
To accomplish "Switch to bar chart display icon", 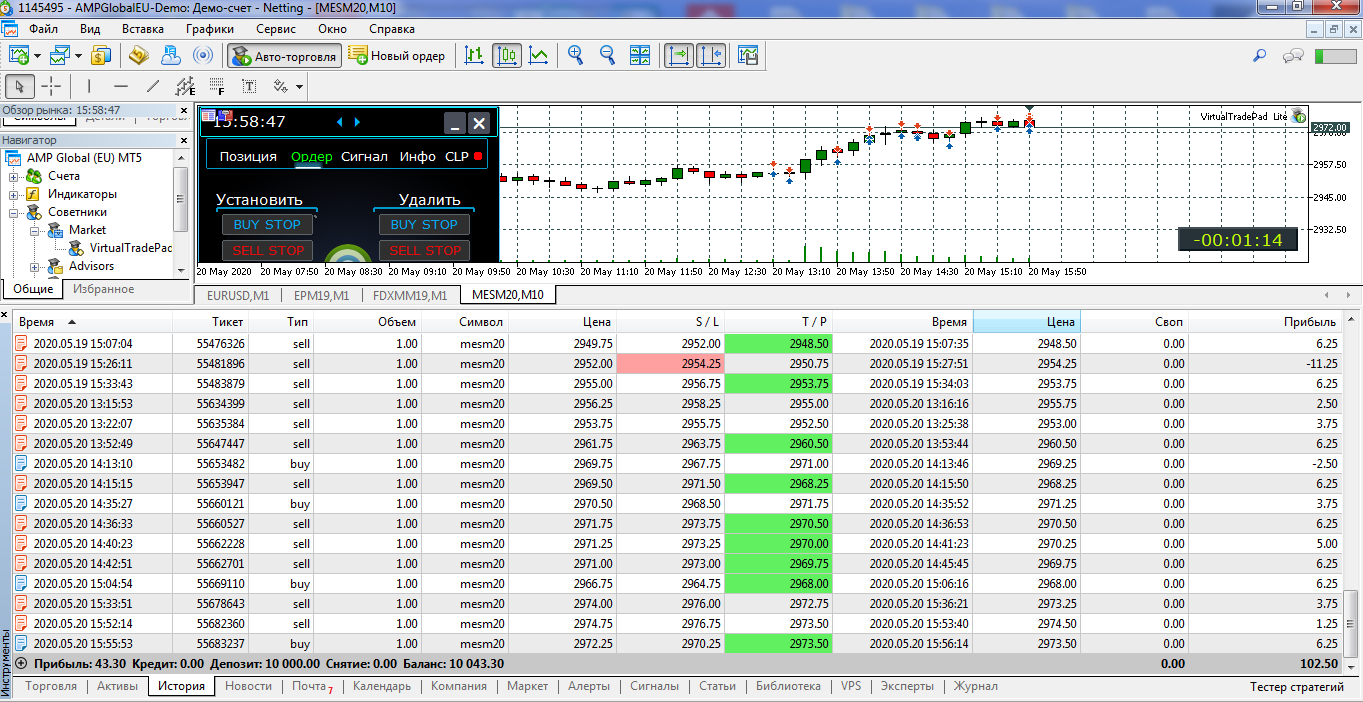I will [475, 55].
